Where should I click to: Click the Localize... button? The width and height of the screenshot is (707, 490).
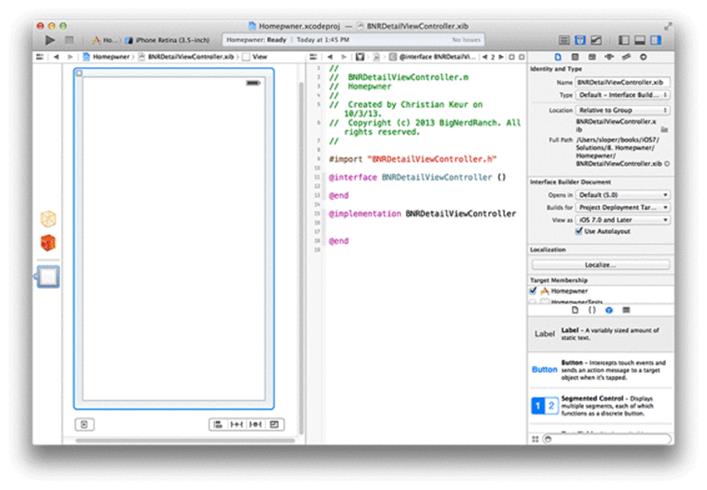click(x=601, y=265)
